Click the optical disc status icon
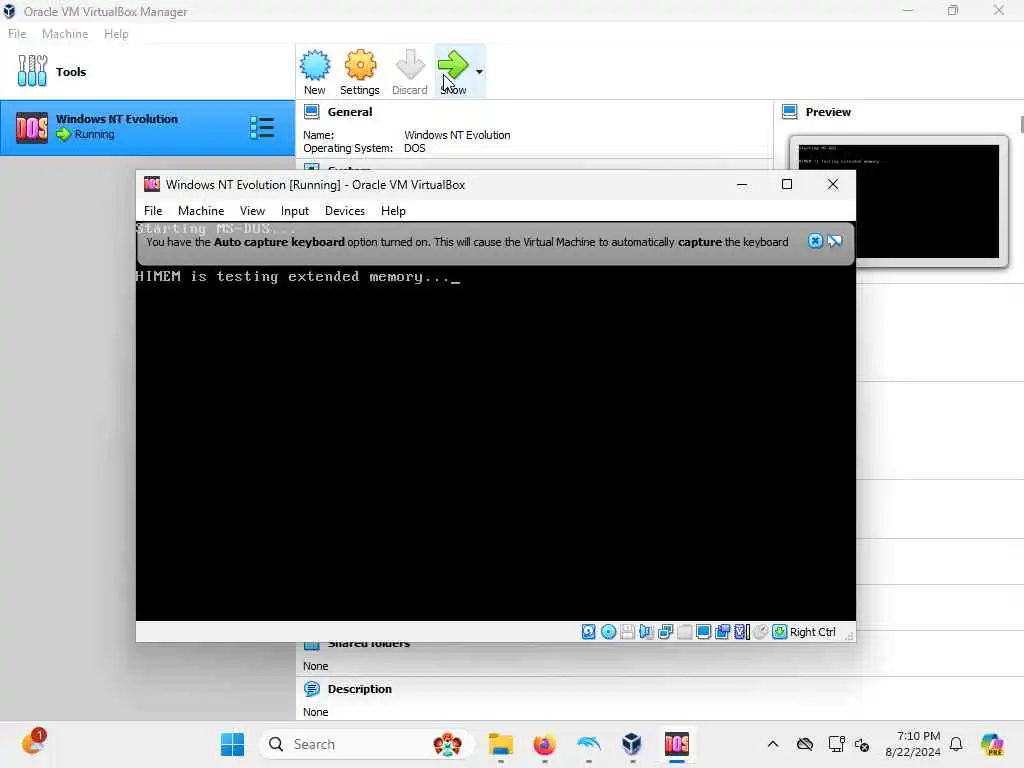Image resolution: width=1024 pixels, height=768 pixels. pyautogui.click(x=608, y=632)
